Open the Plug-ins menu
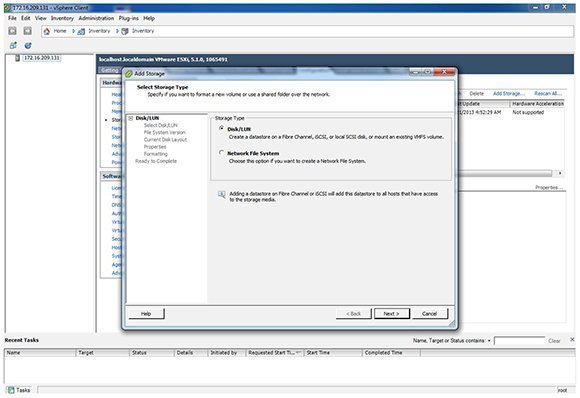The height and width of the screenshot is (398, 580). [x=128, y=18]
